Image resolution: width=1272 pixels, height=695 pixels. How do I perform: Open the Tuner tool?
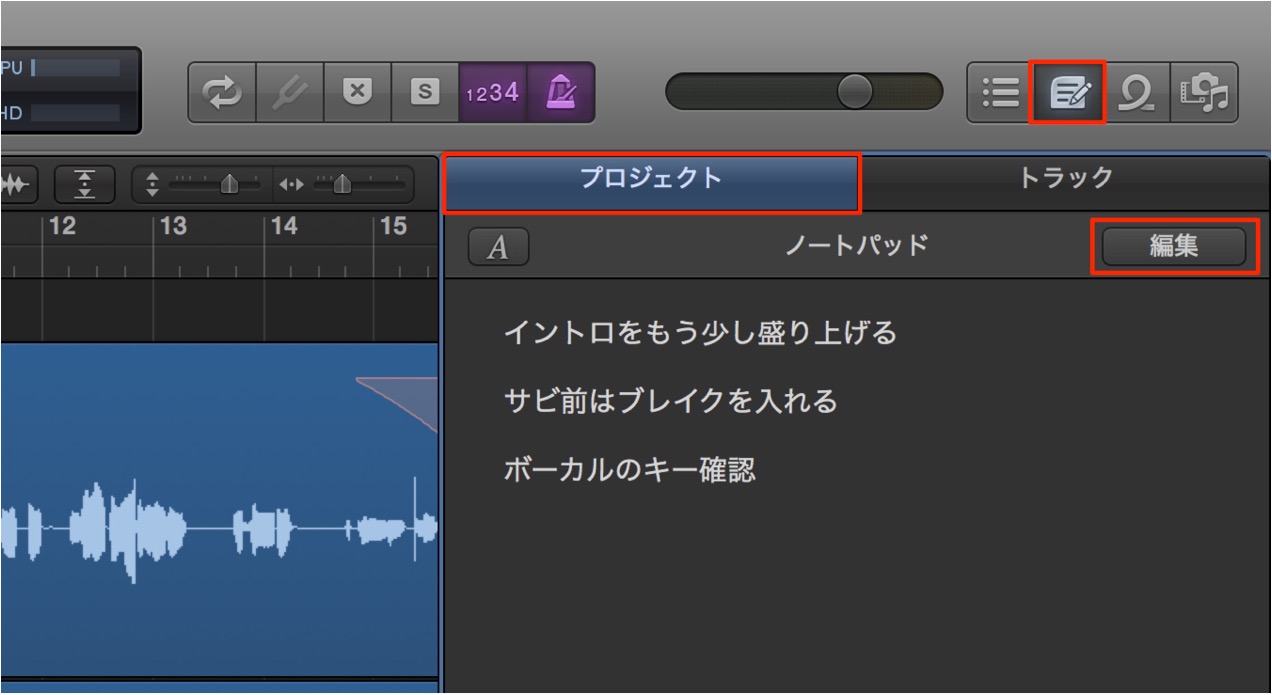pyautogui.click(x=289, y=92)
